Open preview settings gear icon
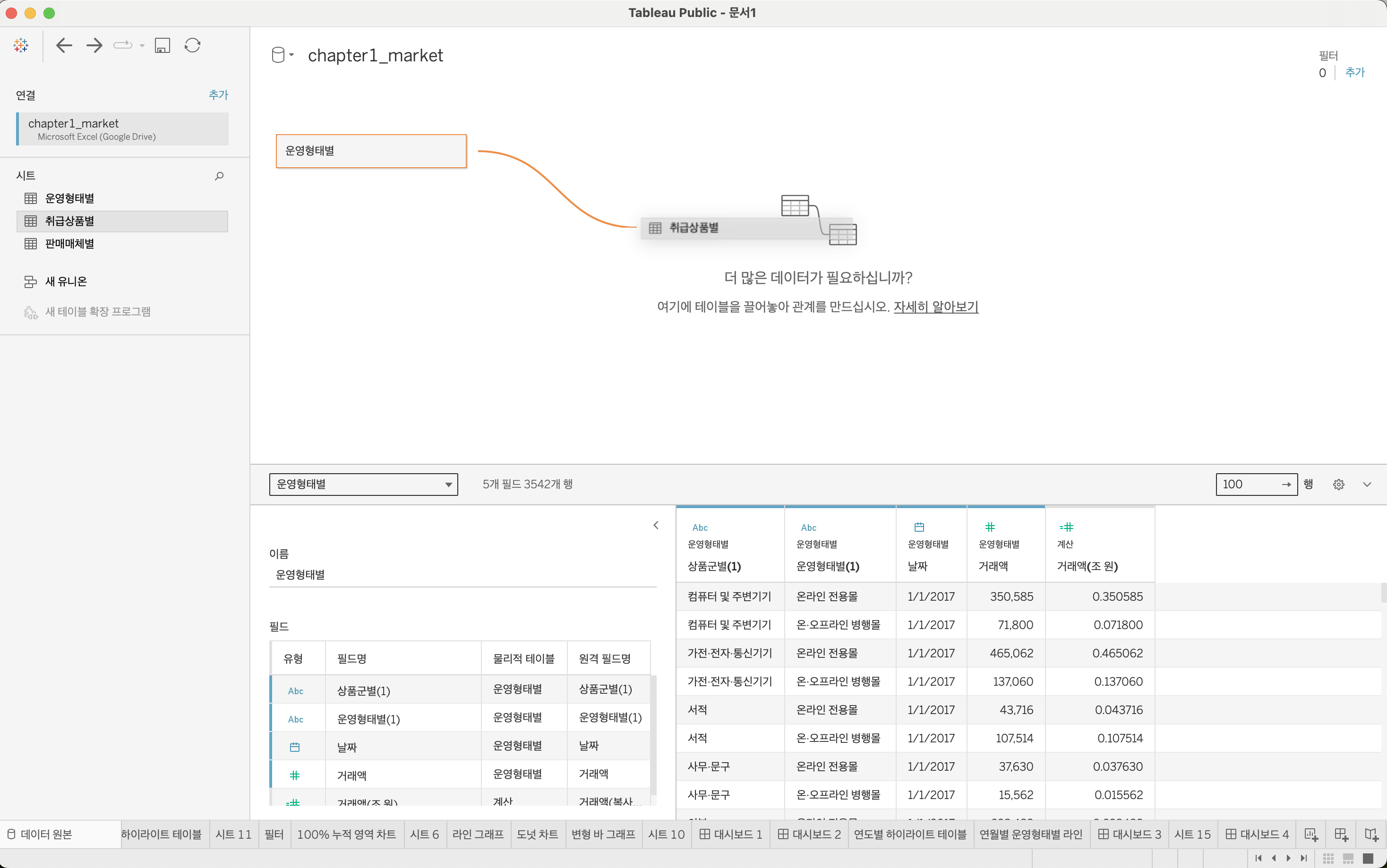Viewport: 1387px width, 868px height. tap(1338, 485)
